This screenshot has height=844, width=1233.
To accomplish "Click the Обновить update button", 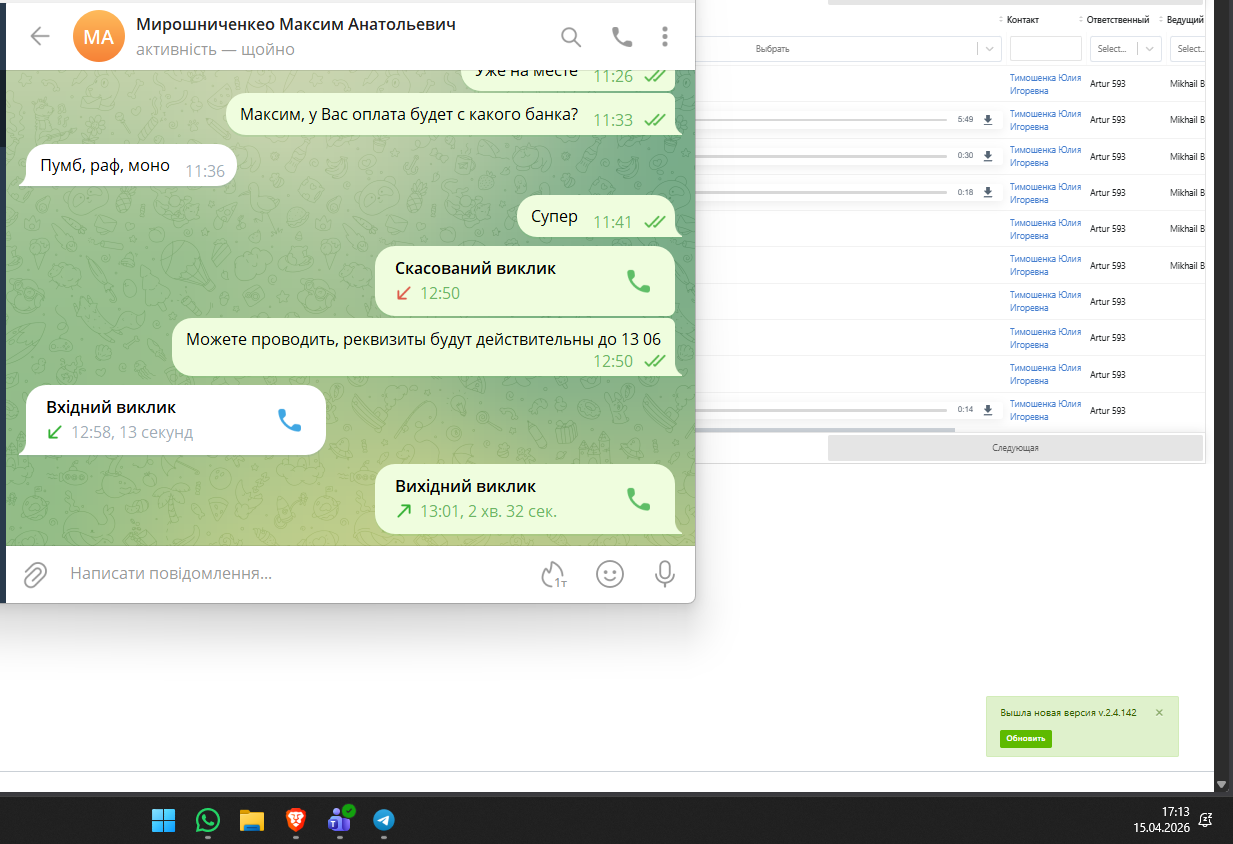I will (1026, 739).
